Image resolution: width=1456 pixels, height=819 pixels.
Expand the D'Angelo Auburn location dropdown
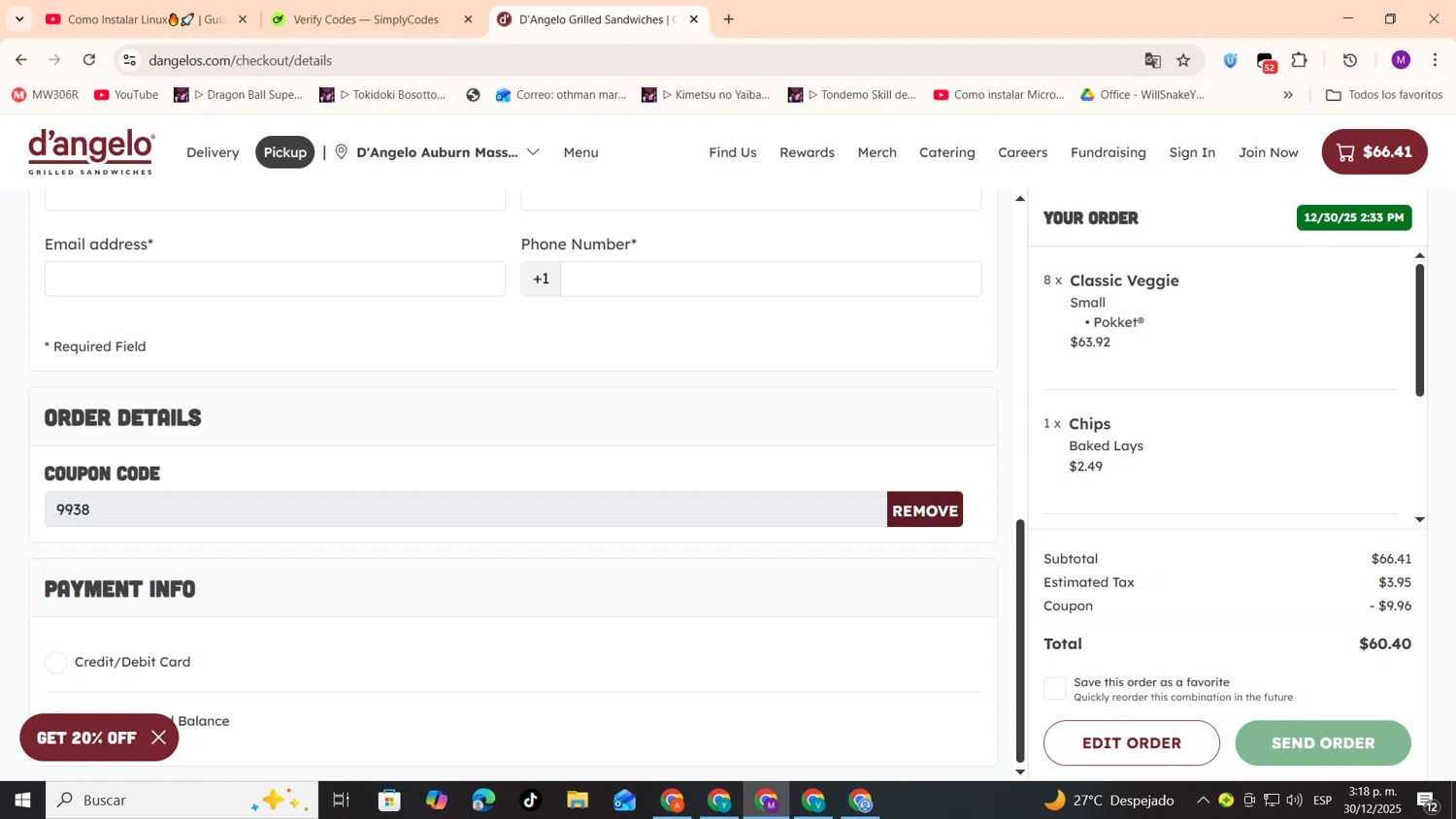pos(533,152)
